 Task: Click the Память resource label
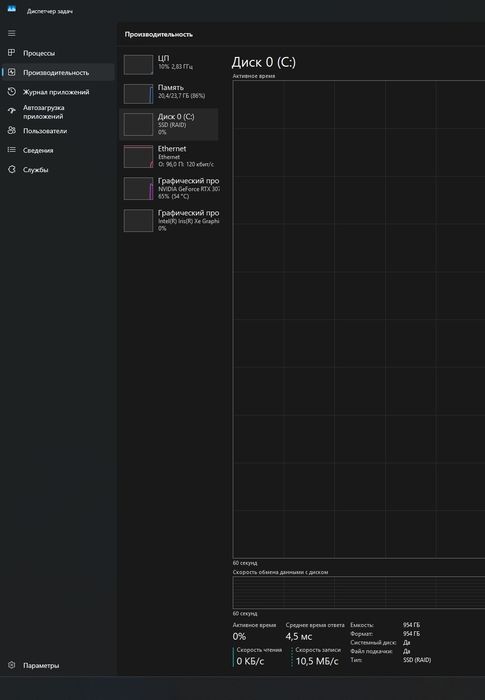[x=171, y=88]
